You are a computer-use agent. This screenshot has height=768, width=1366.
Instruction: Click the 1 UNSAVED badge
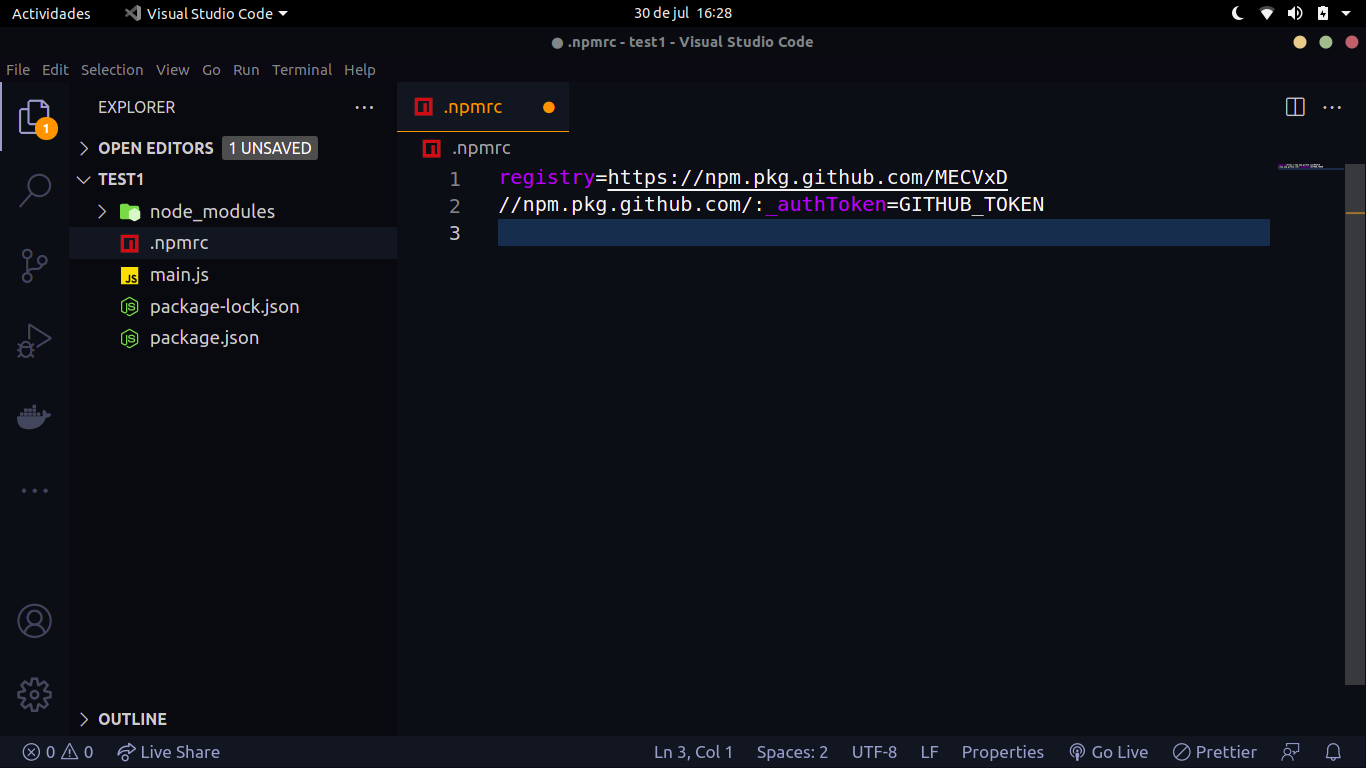pyautogui.click(x=270, y=148)
